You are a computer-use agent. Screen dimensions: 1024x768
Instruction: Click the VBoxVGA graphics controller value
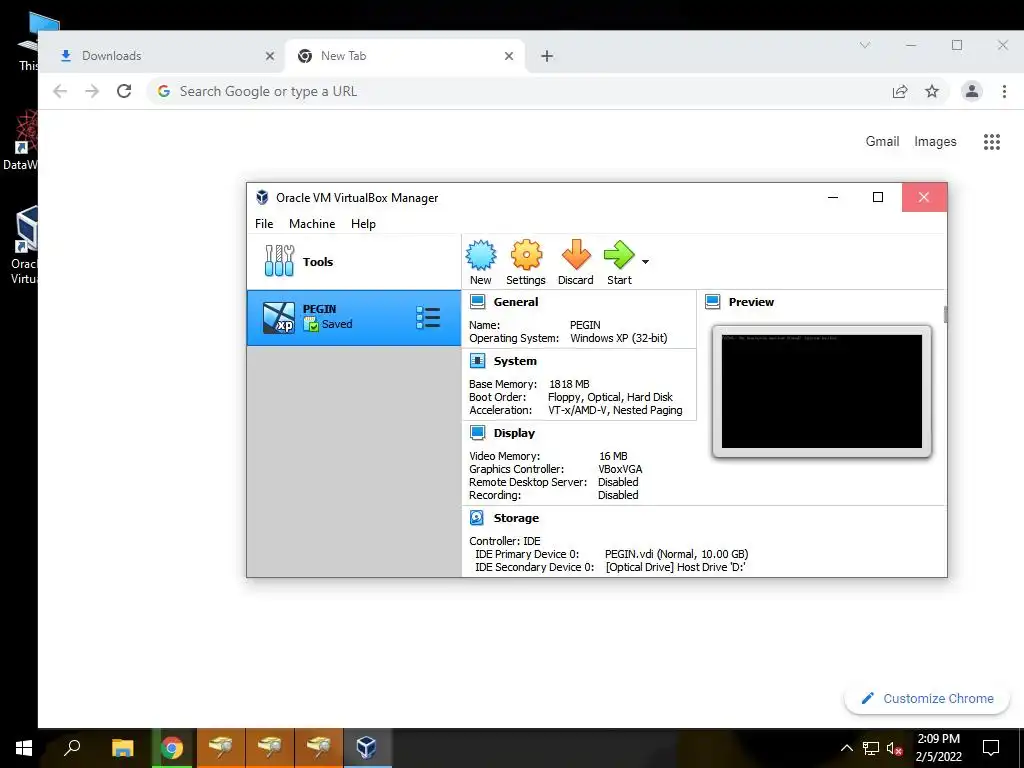pos(620,469)
